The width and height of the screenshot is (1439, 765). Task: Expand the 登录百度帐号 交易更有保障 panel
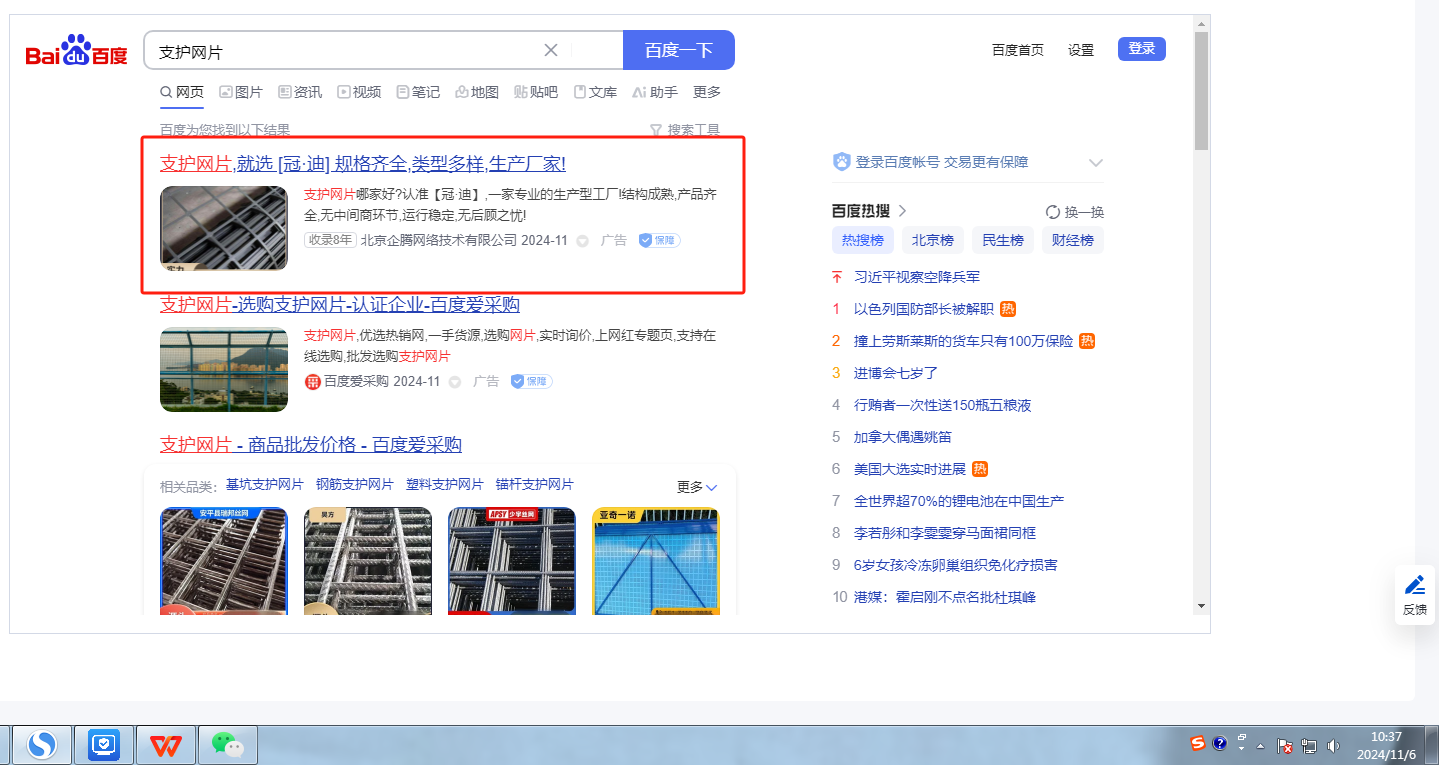(x=1095, y=163)
